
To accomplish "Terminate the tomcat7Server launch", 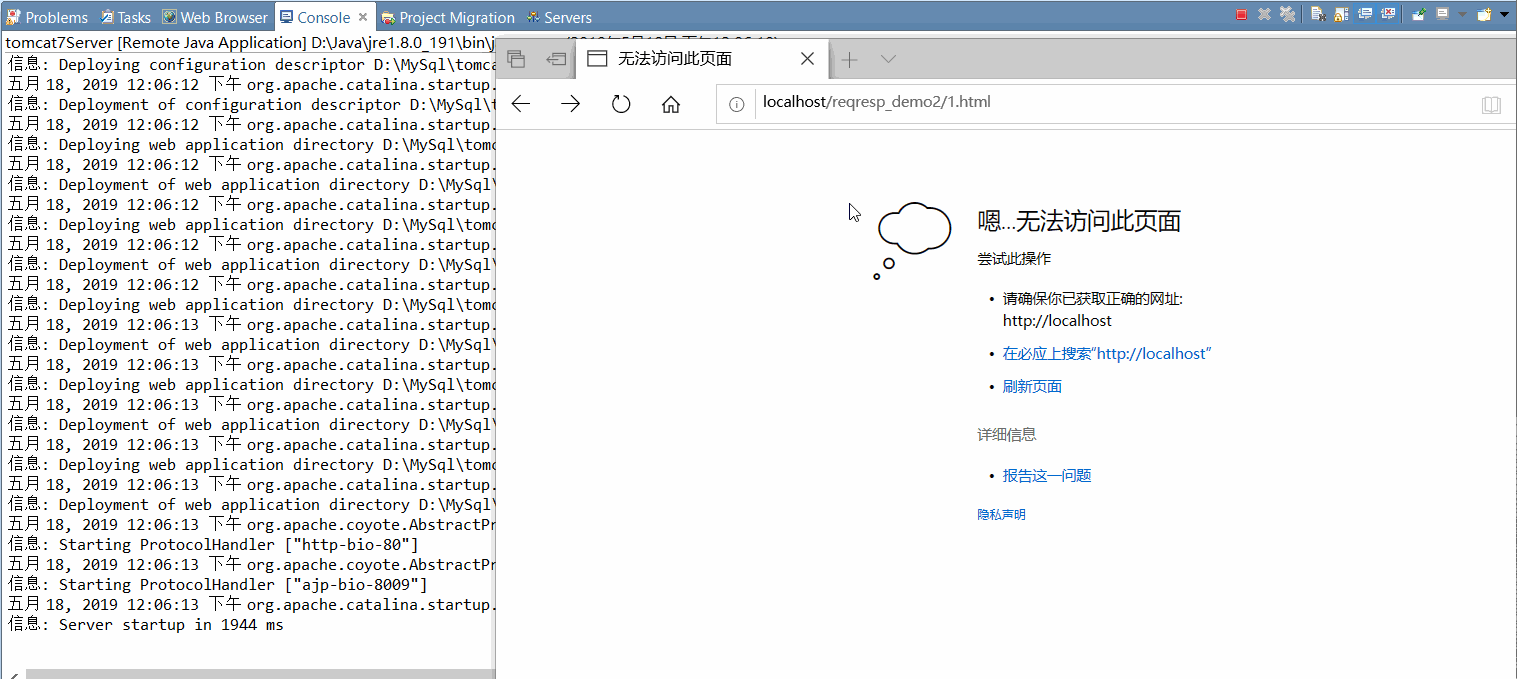I will [1241, 14].
